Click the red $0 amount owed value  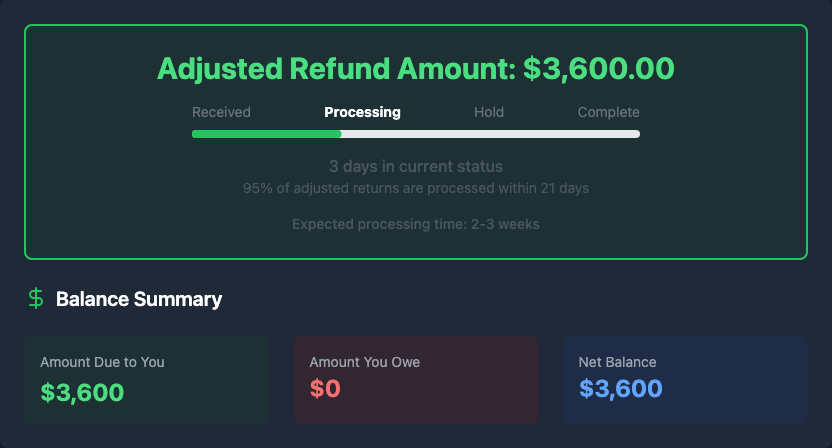click(325, 390)
